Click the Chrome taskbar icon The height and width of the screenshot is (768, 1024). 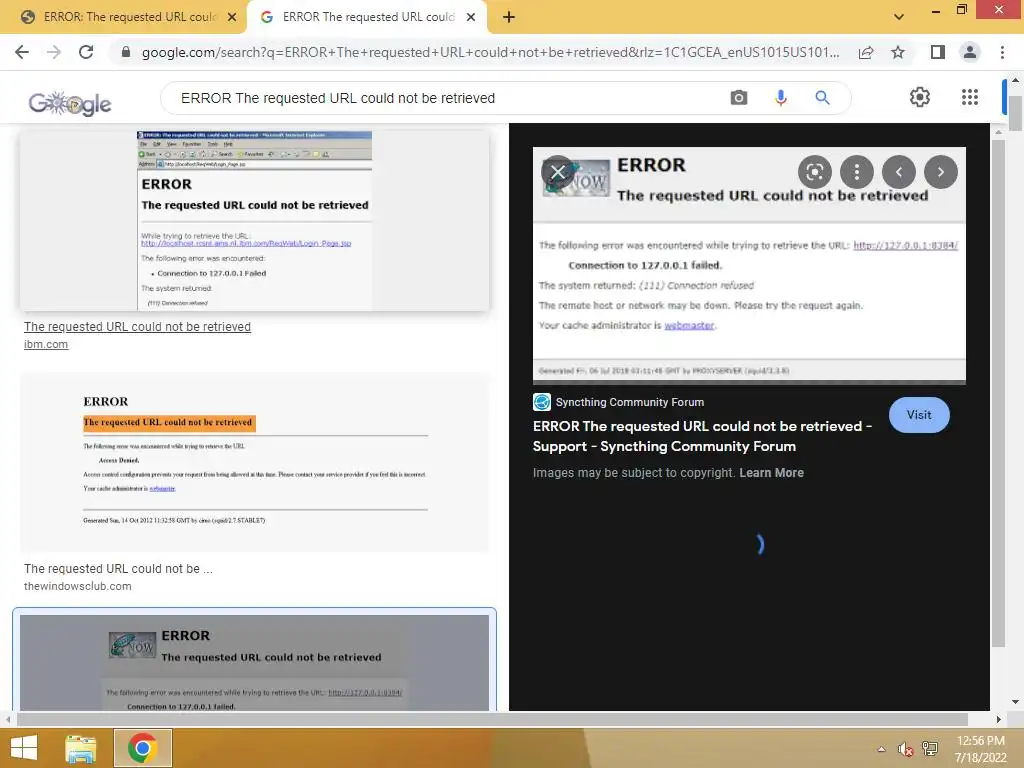pyautogui.click(x=142, y=748)
